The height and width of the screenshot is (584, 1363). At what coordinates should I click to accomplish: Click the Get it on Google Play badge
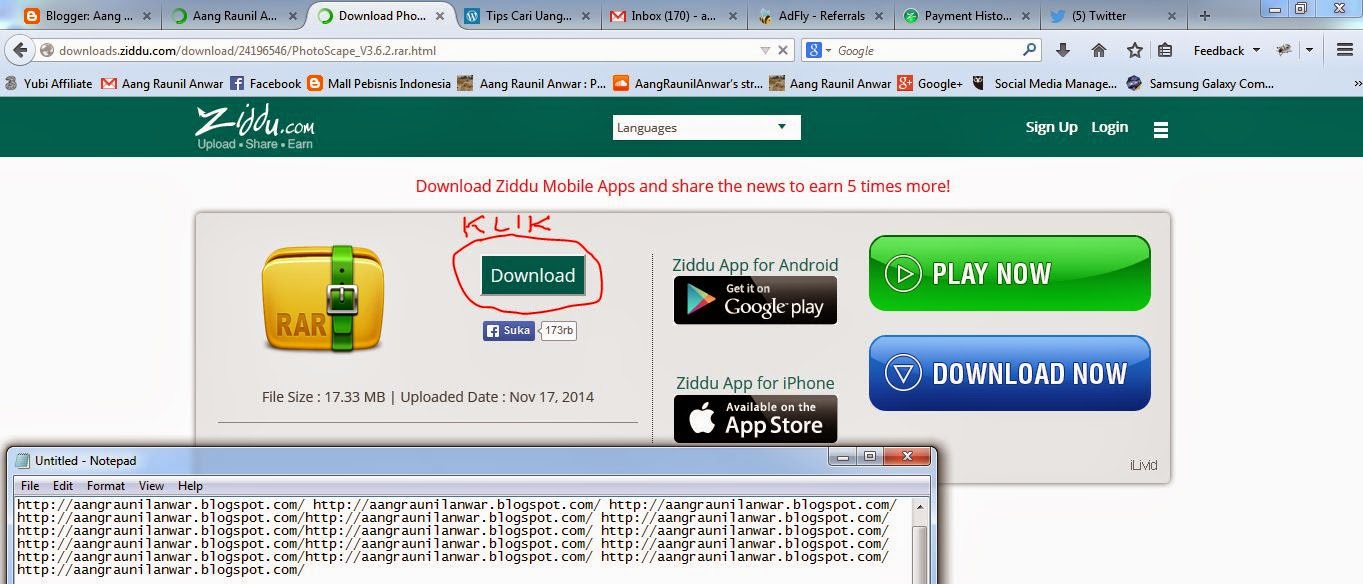tap(755, 300)
